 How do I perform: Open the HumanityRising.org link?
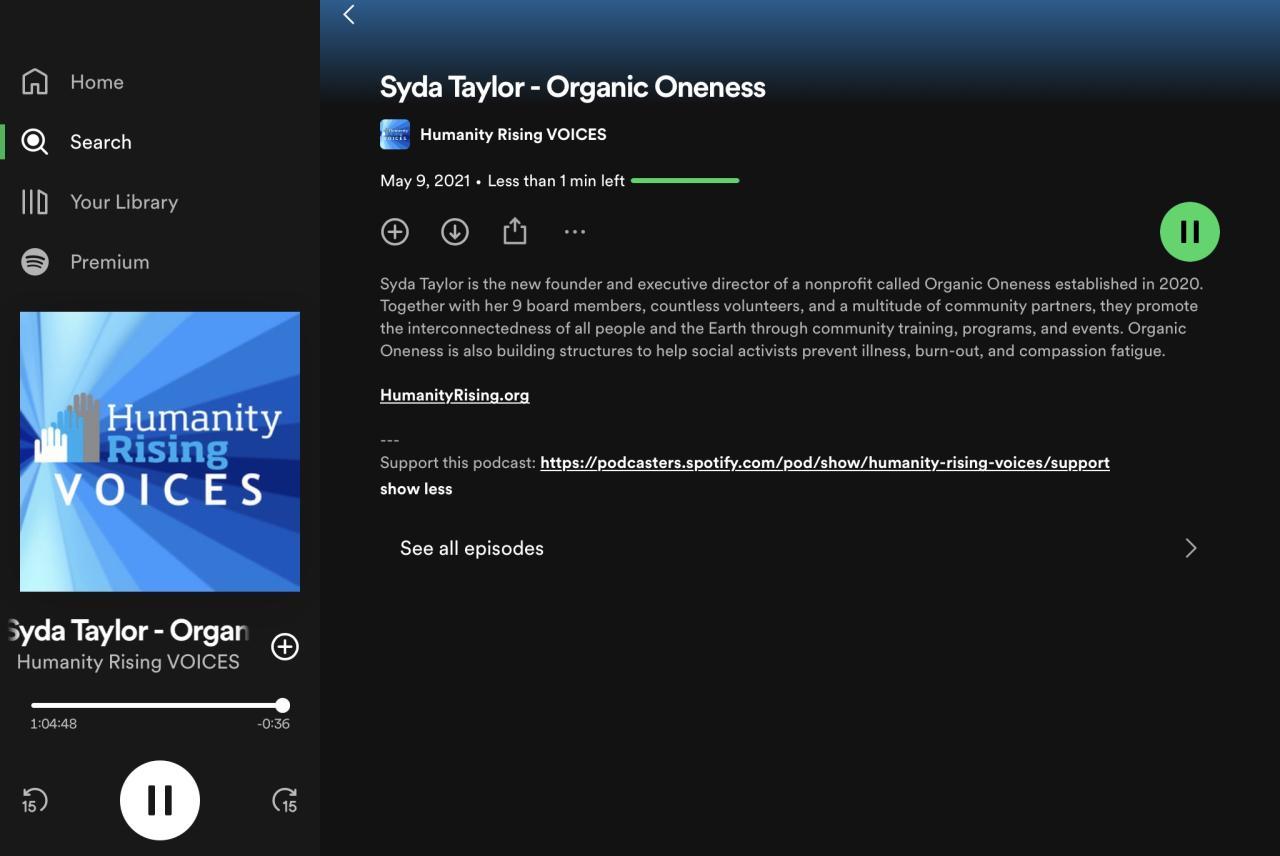click(455, 395)
